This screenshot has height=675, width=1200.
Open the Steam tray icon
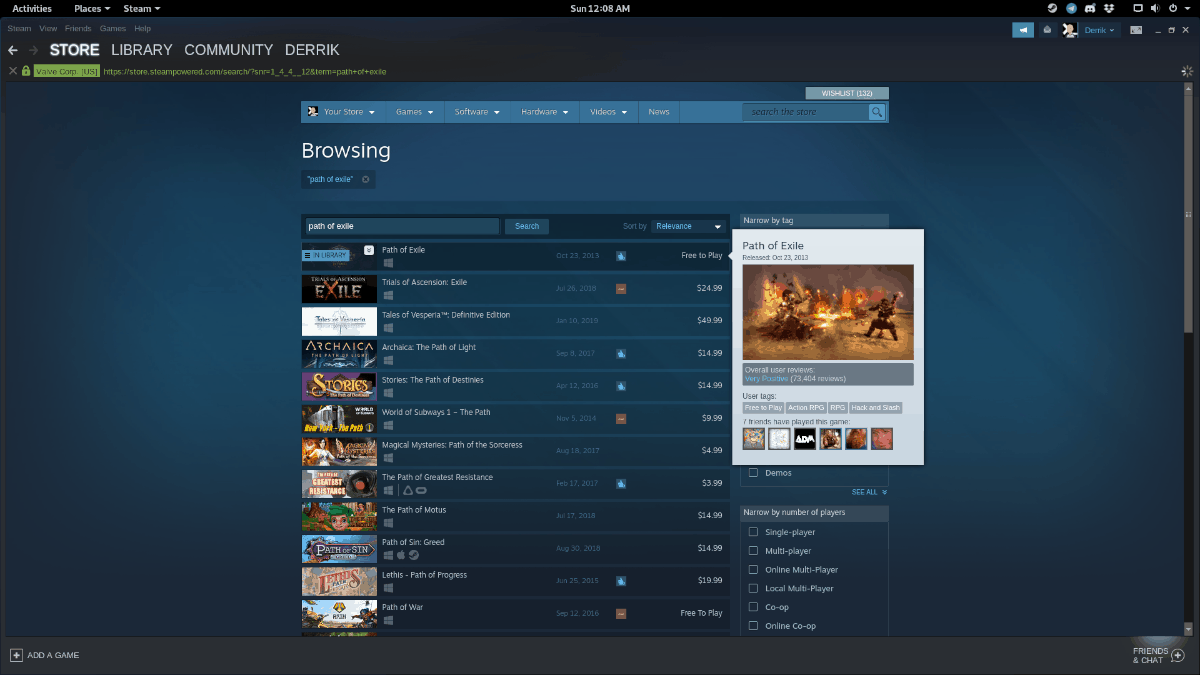1052,8
